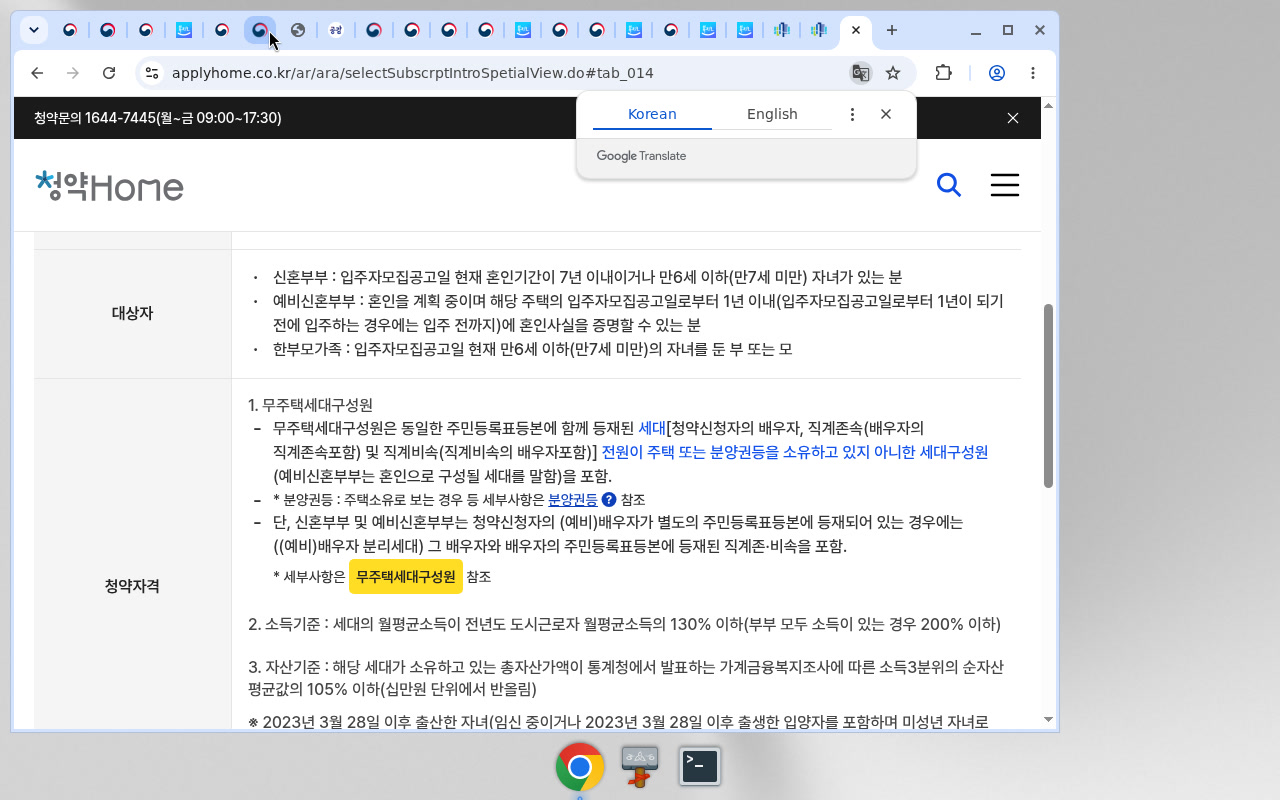The height and width of the screenshot is (800, 1280).
Task: Open translate popup's more options menu
Action: [x=852, y=115]
